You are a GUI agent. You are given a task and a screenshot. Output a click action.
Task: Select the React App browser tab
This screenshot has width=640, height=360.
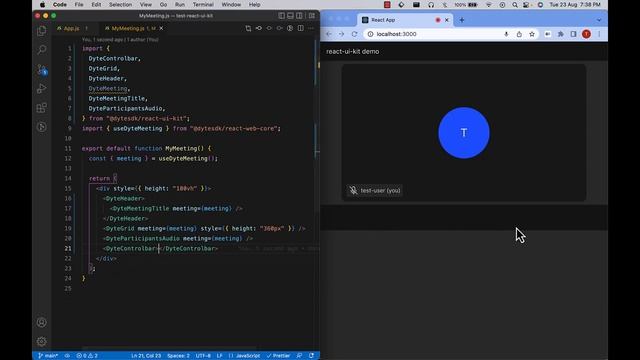click(x=405, y=20)
